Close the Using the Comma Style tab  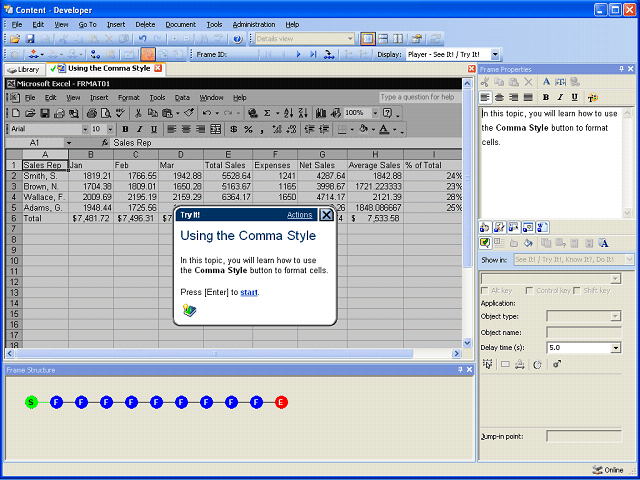pos(158,68)
